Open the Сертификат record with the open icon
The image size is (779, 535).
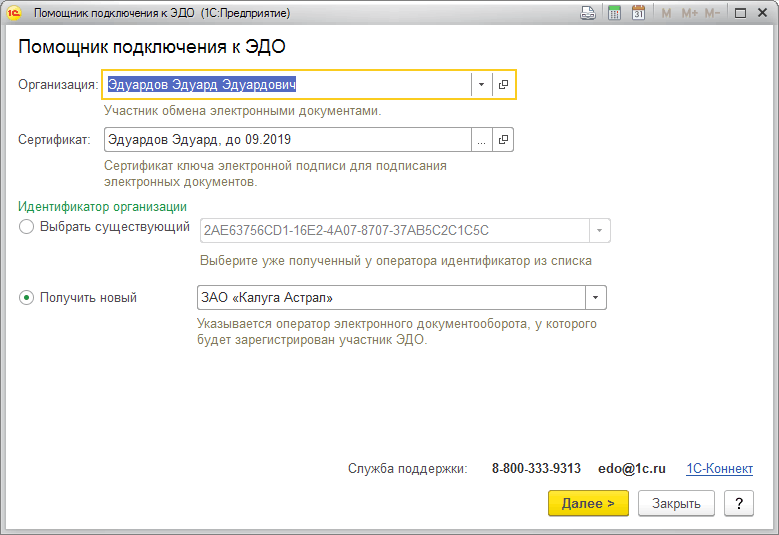[503, 140]
